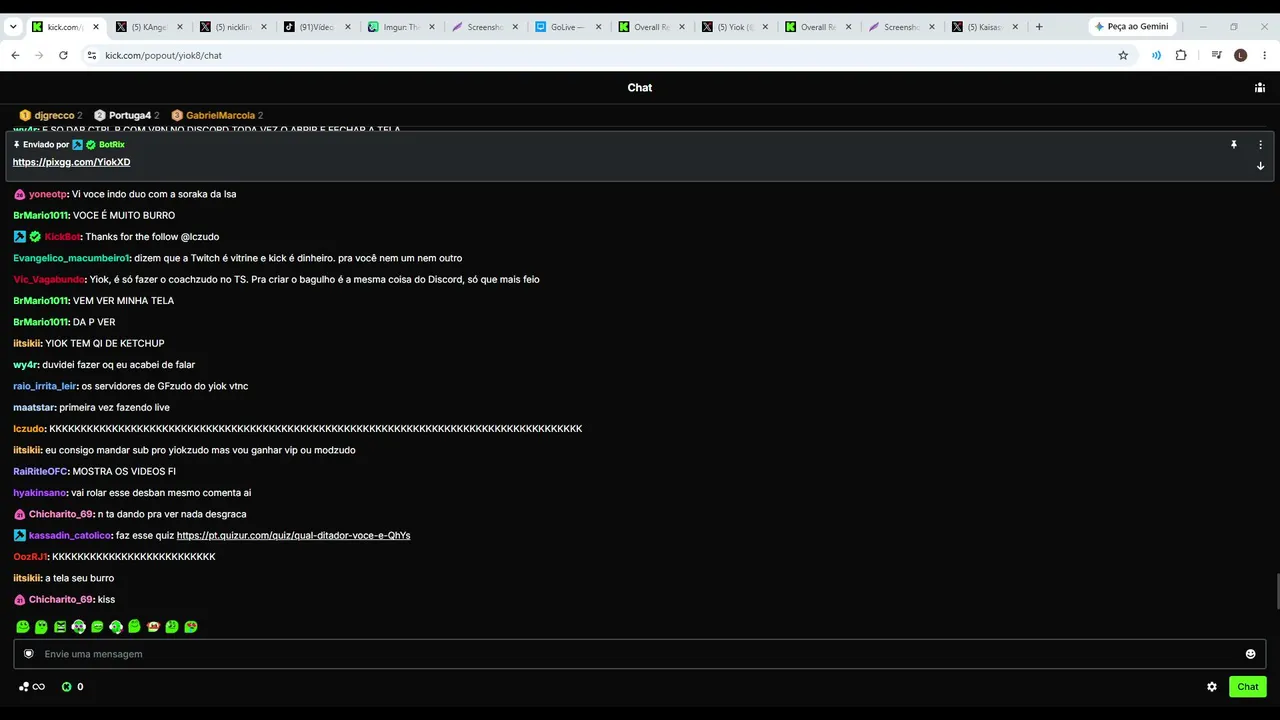This screenshot has height=720, width=1280.
Task: Click username kassadin_catolico
Action: [x=69, y=536]
